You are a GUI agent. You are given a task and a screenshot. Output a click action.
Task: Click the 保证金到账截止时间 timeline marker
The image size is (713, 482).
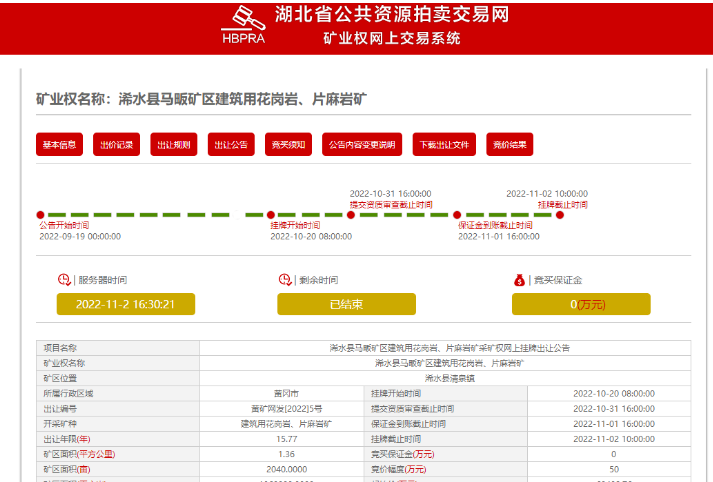pyautogui.click(x=457, y=214)
